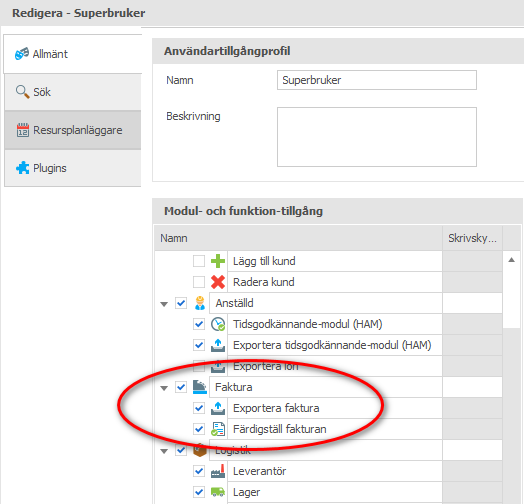Image resolution: width=524 pixels, height=504 pixels.
Task: Click into the Beskrivning text area
Action: pyautogui.click(x=377, y=137)
